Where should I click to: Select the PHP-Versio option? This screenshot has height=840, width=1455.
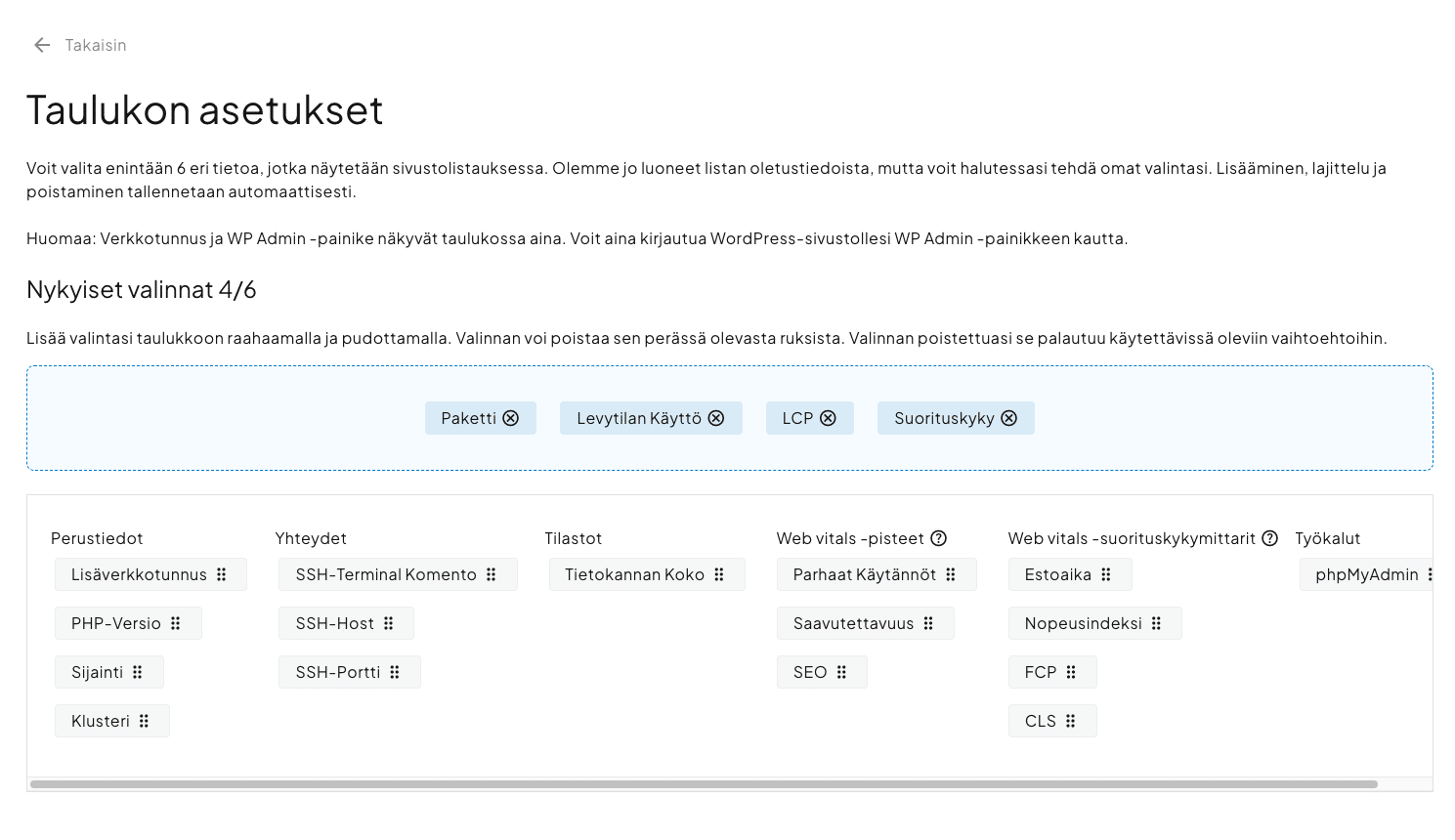(x=116, y=623)
